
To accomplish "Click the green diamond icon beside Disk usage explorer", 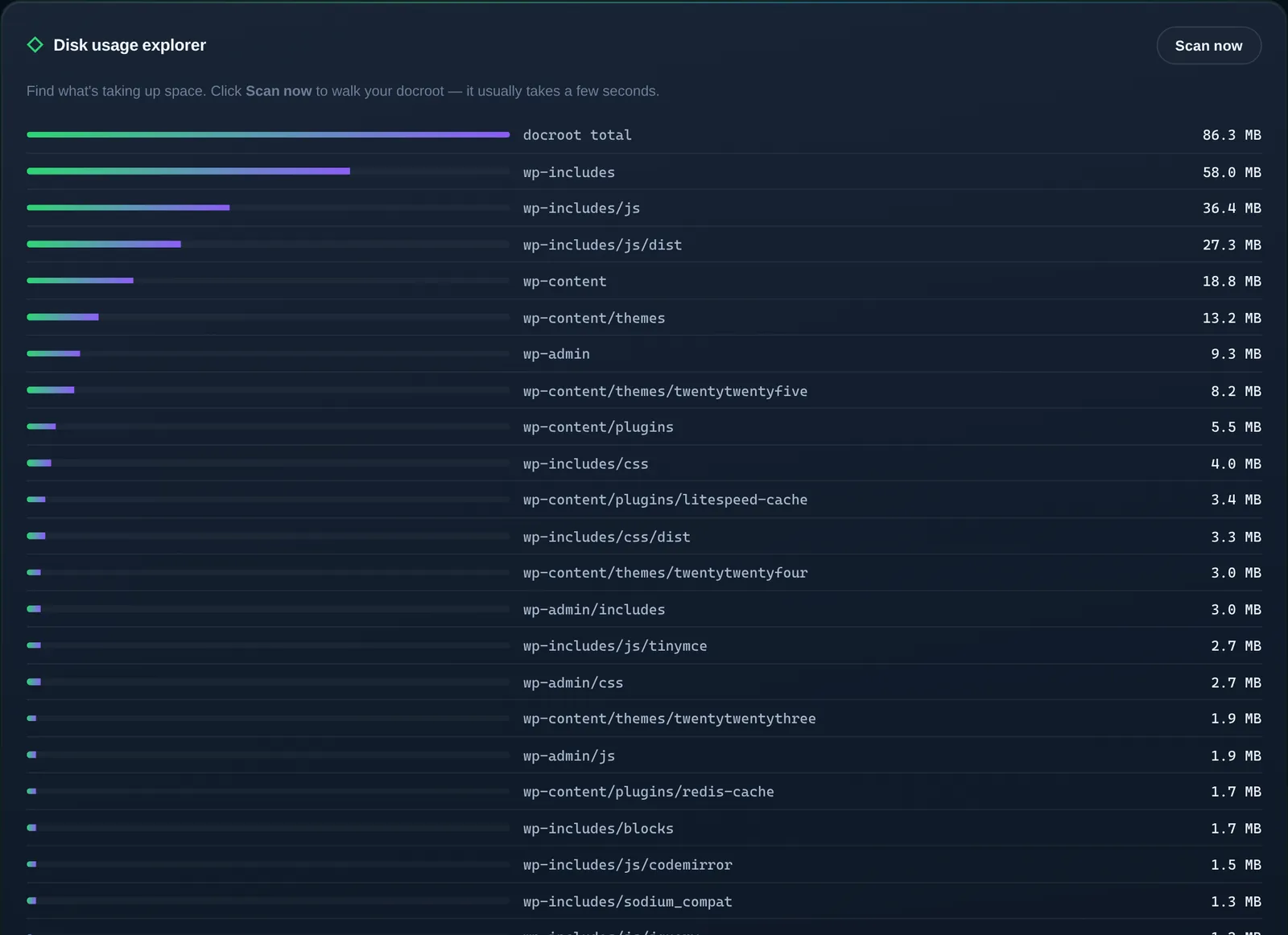I will (x=35, y=45).
